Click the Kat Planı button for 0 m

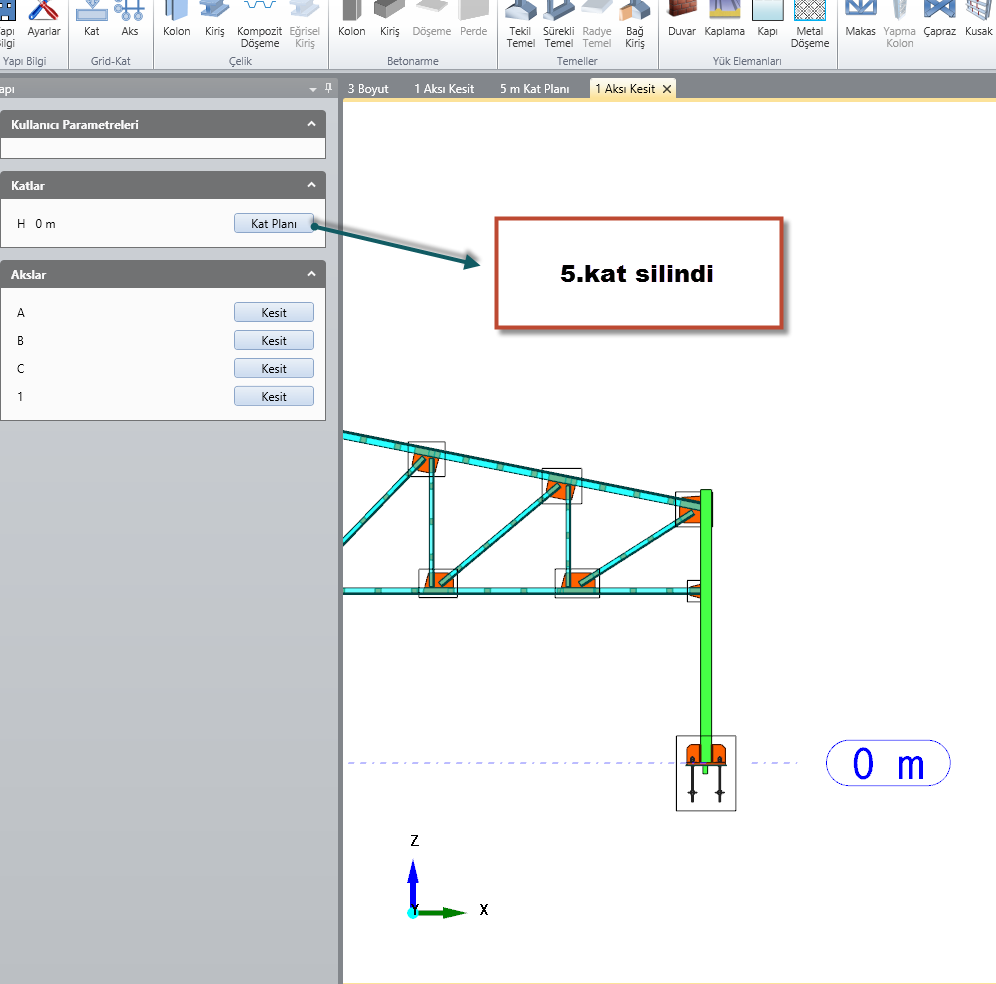[x=274, y=224]
